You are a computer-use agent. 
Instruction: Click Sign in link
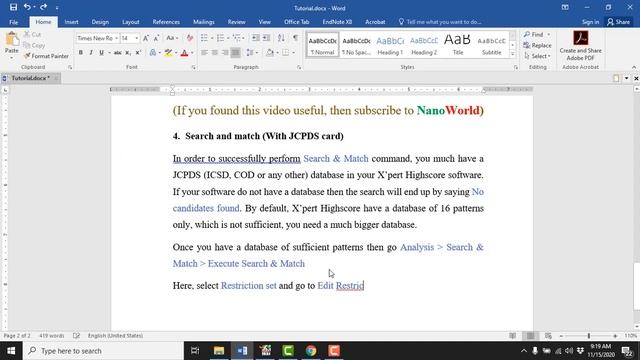coord(590,22)
